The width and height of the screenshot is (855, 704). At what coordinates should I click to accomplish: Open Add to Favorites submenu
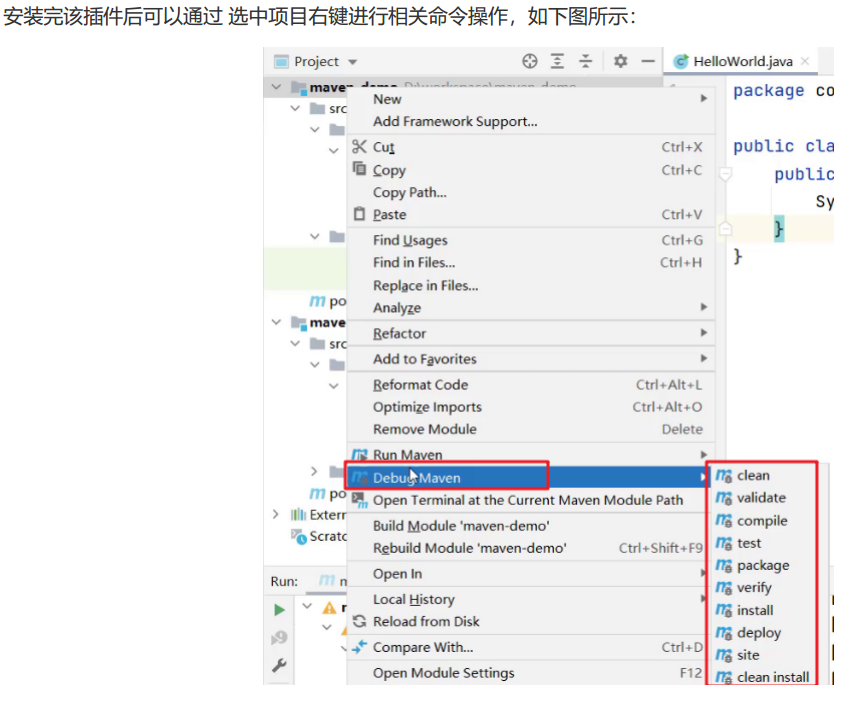pos(531,359)
